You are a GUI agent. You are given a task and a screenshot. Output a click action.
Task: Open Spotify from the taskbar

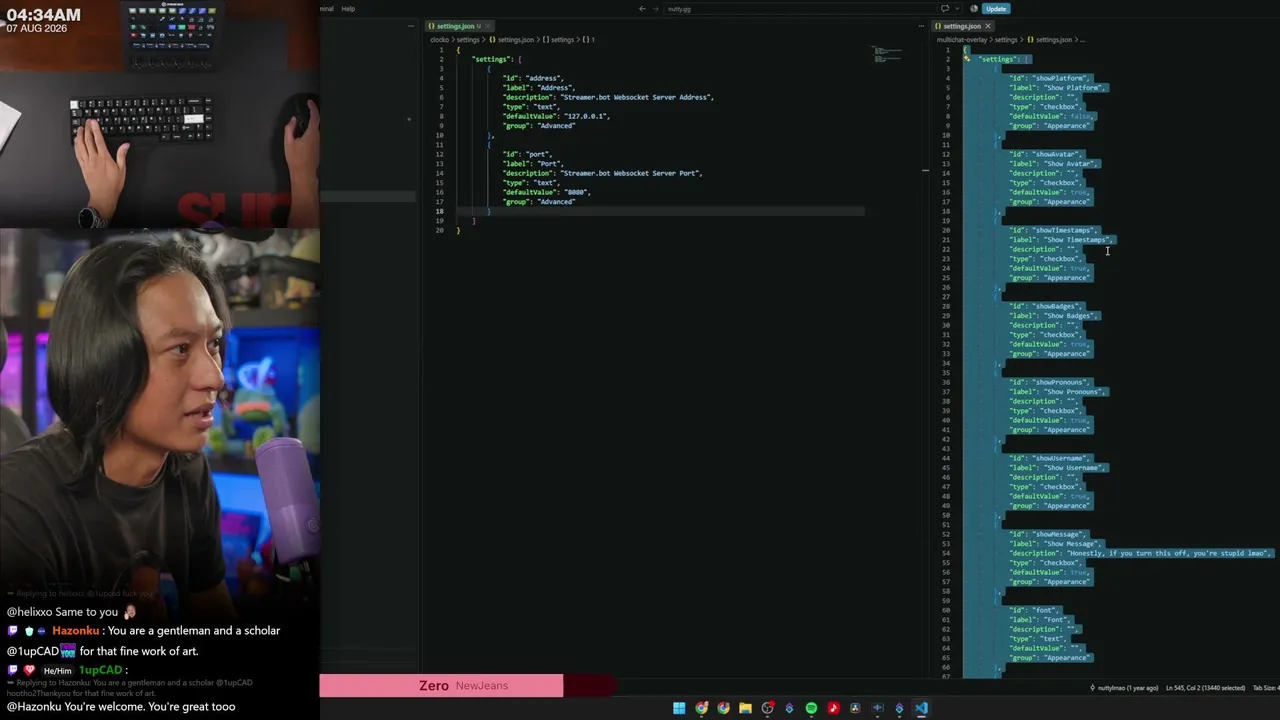811,708
